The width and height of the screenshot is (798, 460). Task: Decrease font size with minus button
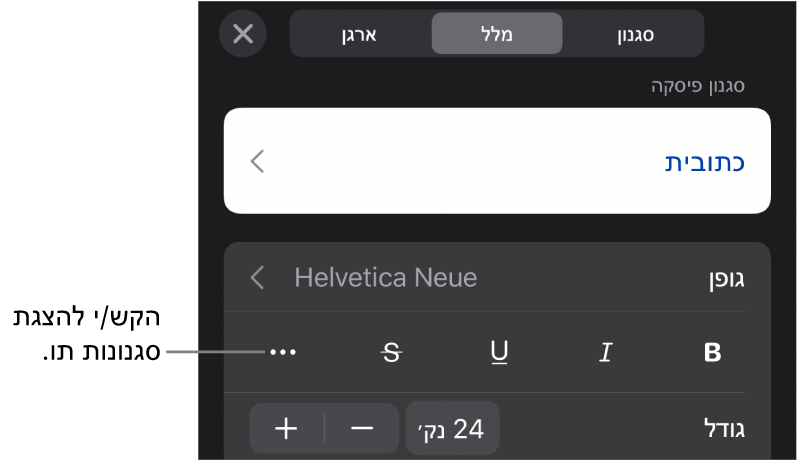tap(362, 429)
